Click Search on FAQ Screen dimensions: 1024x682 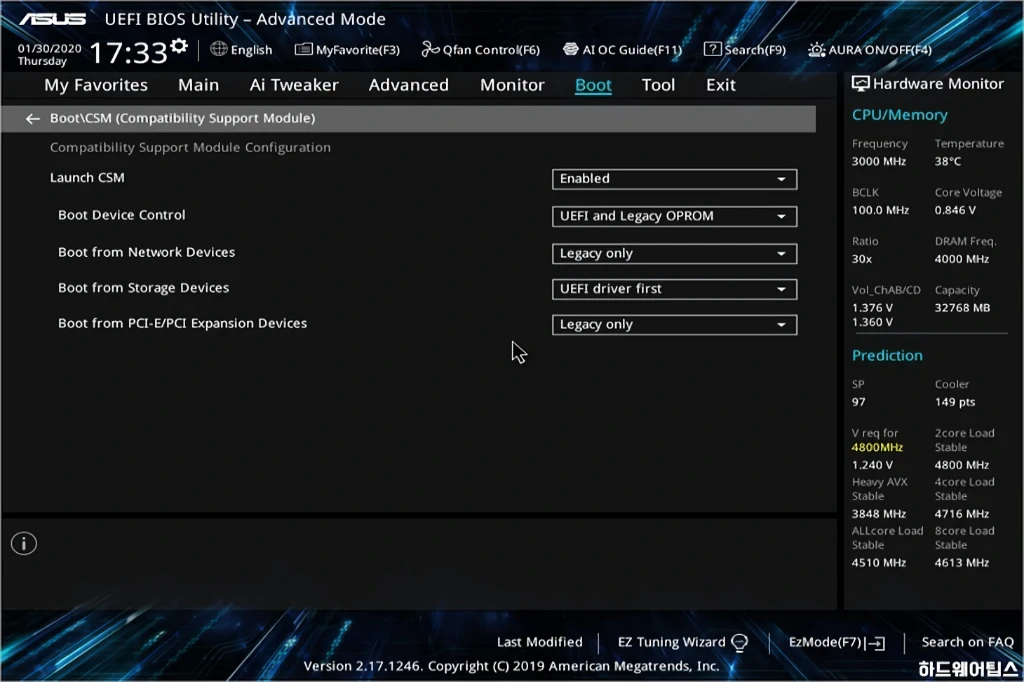[x=967, y=642]
